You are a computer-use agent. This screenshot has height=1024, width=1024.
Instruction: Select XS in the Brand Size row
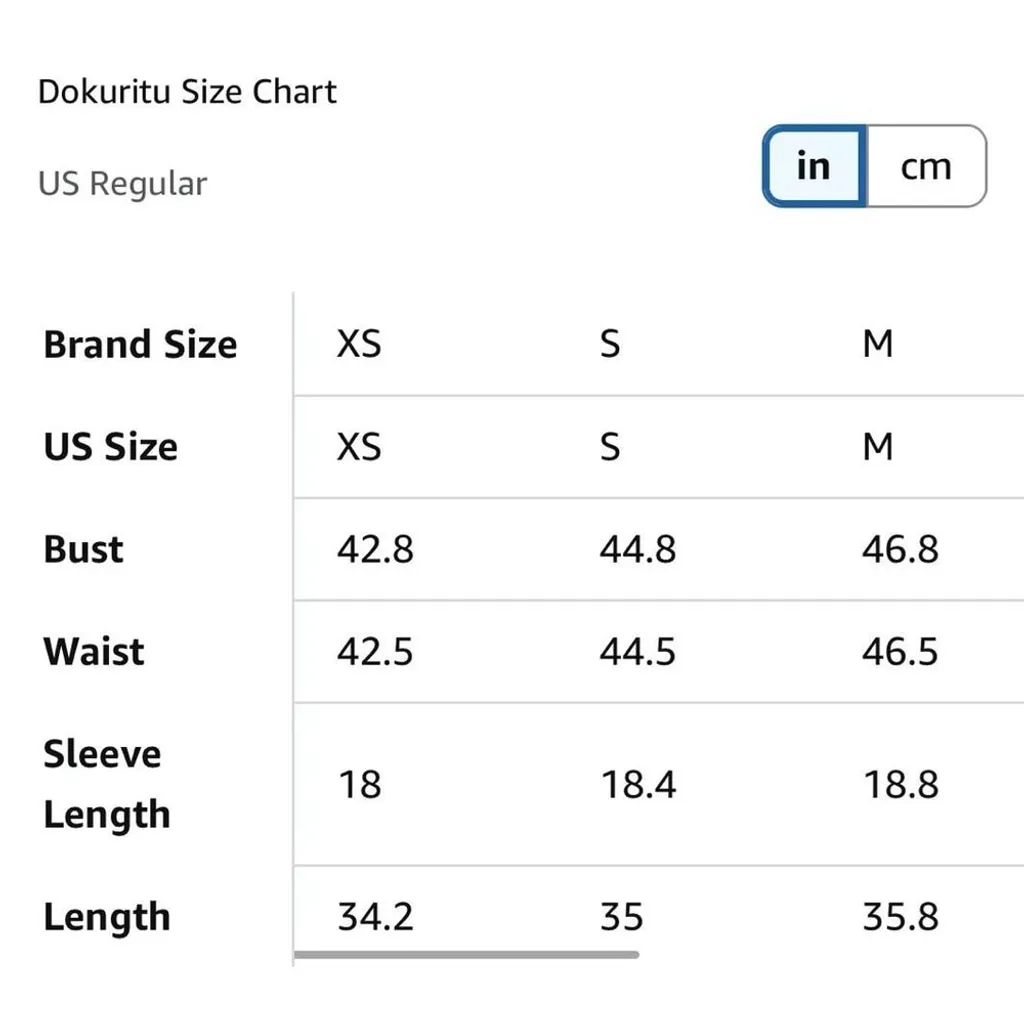point(359,345)
